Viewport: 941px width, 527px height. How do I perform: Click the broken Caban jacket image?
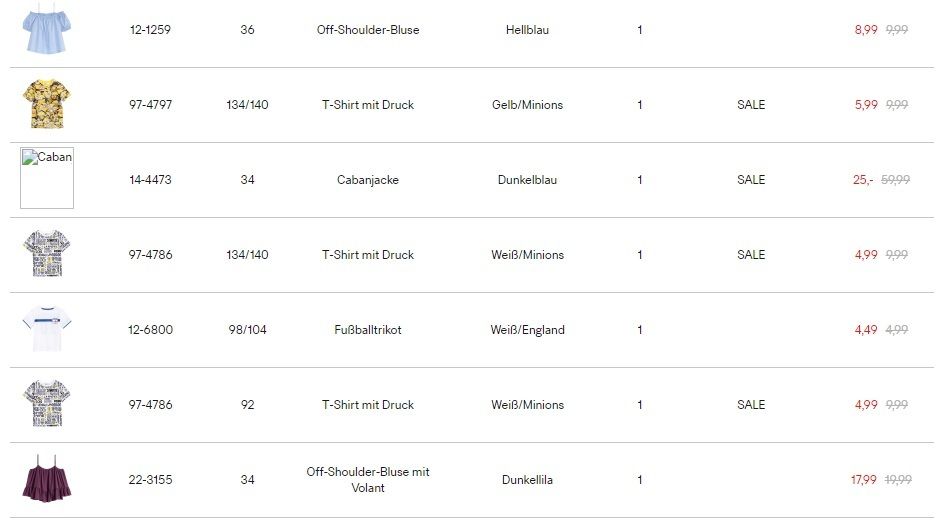[47, 178]
